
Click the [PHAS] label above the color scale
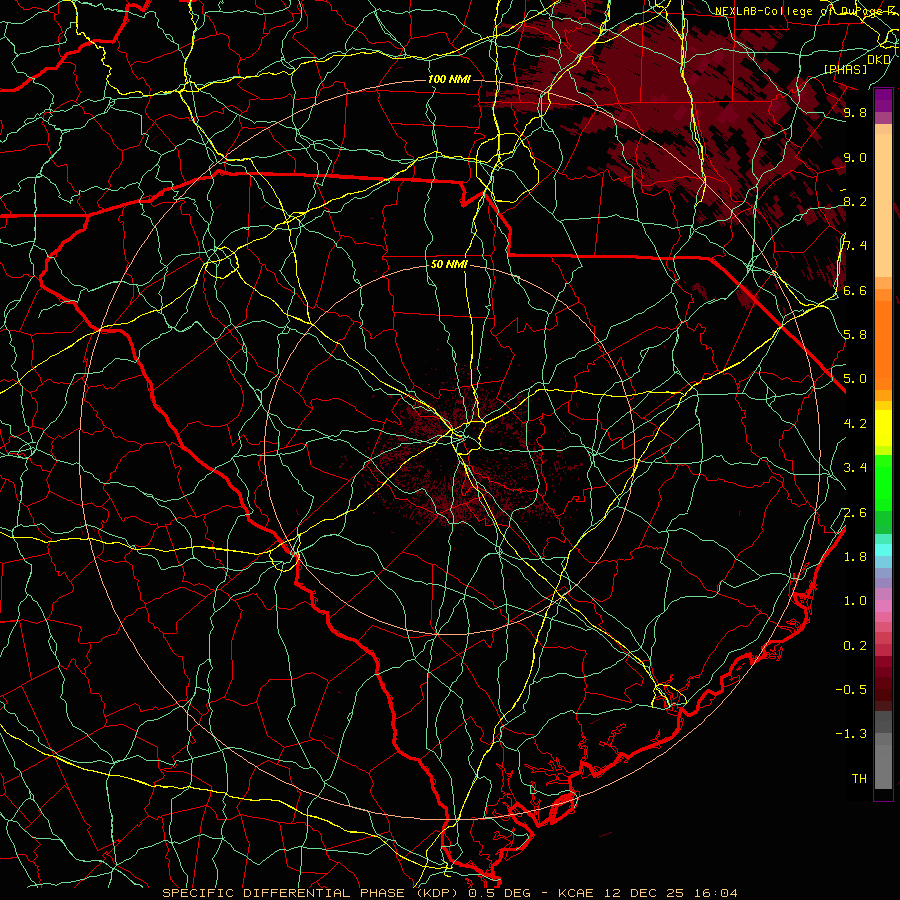point(846,69)
